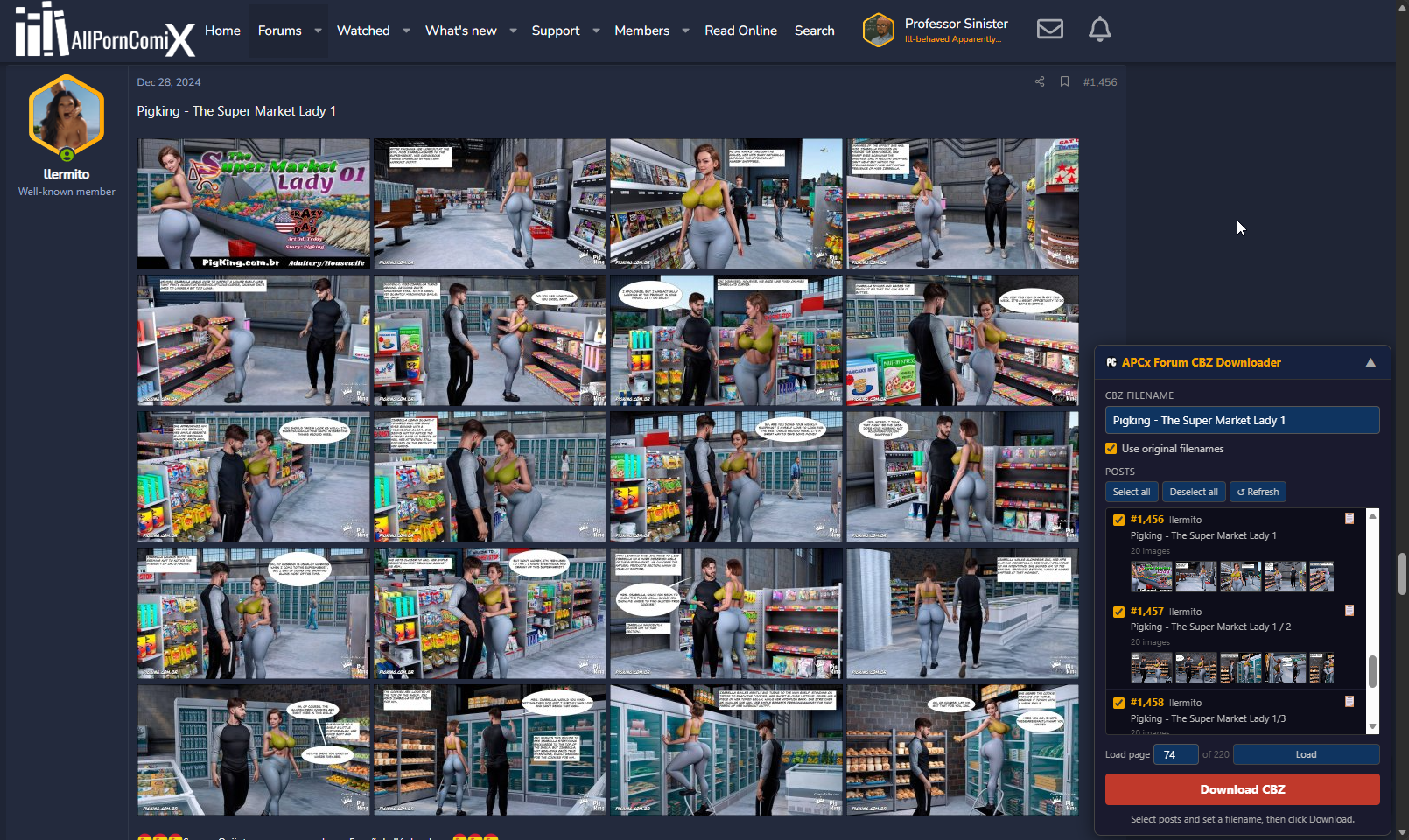Collapse the APCx Forum CBZ Downloader panel
Viewport: 1409px width, 840px height.
pyautogui.click(x=1370, y=363)
